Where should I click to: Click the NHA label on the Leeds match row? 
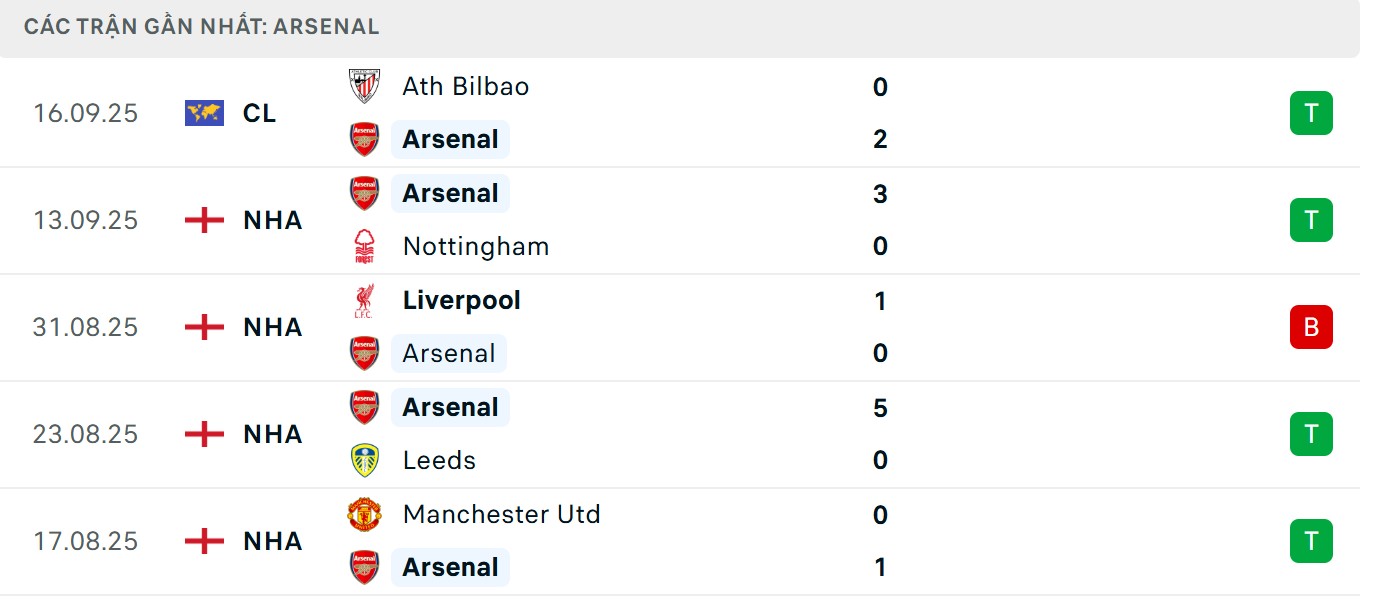coord(271,434)
